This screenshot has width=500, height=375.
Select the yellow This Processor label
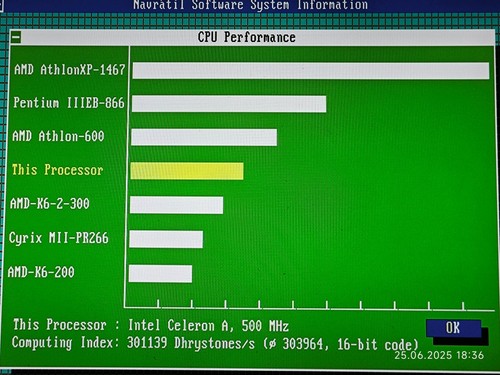point(57,170)
